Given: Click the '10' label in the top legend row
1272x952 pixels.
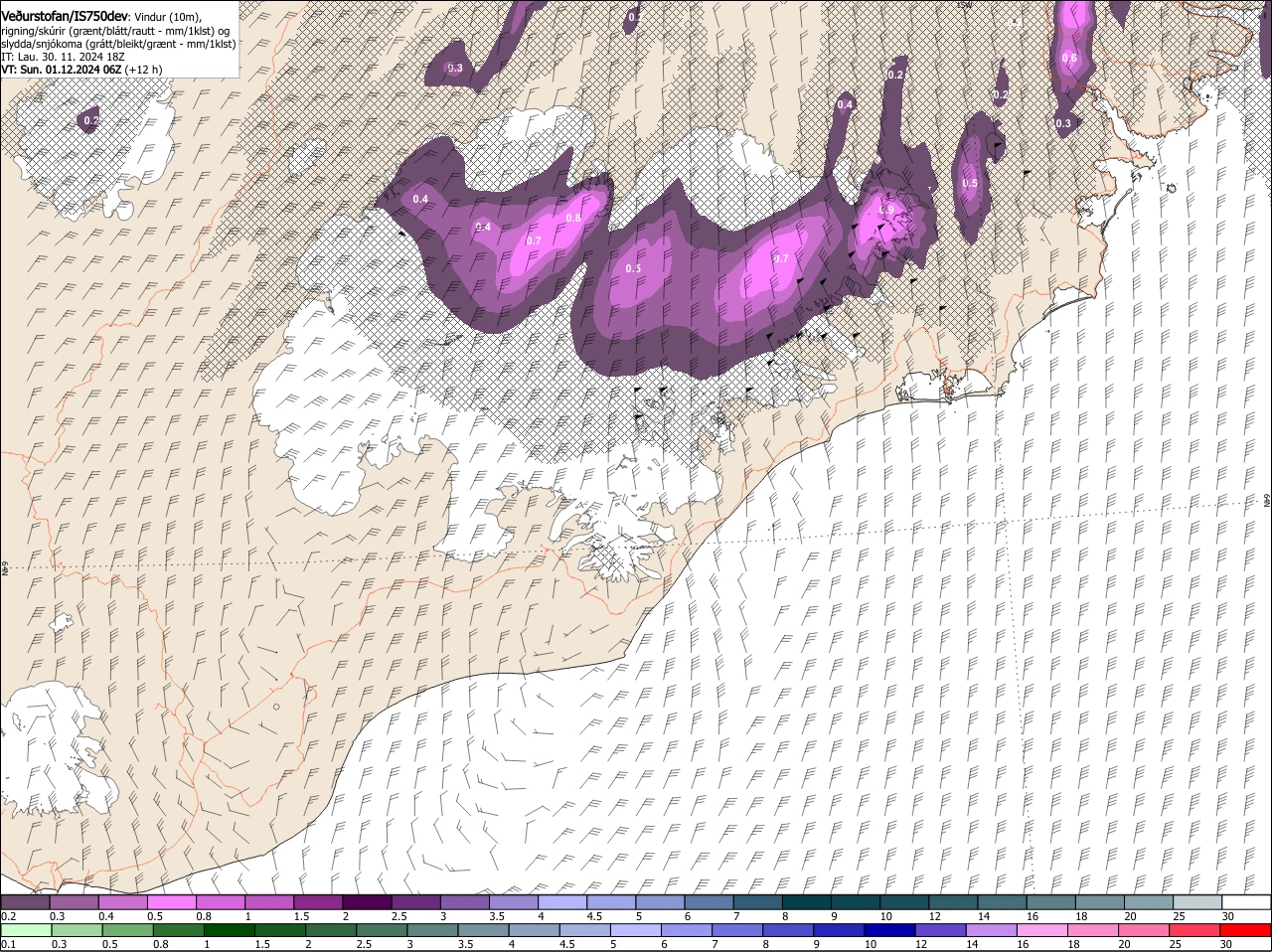Looking at the screenshot, I should (x=885, y=916).
